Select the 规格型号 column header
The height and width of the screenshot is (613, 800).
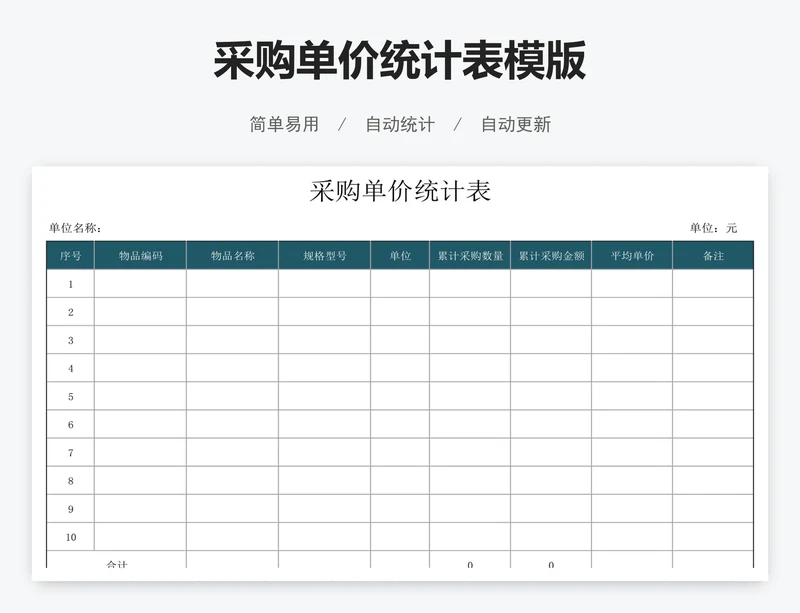[324, 255]
